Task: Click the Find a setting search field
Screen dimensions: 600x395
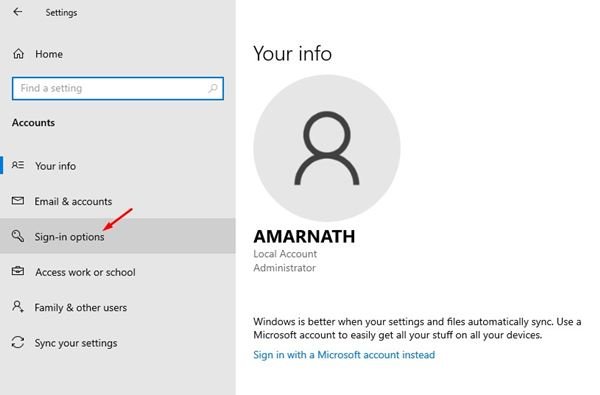Action: point(118,88)
